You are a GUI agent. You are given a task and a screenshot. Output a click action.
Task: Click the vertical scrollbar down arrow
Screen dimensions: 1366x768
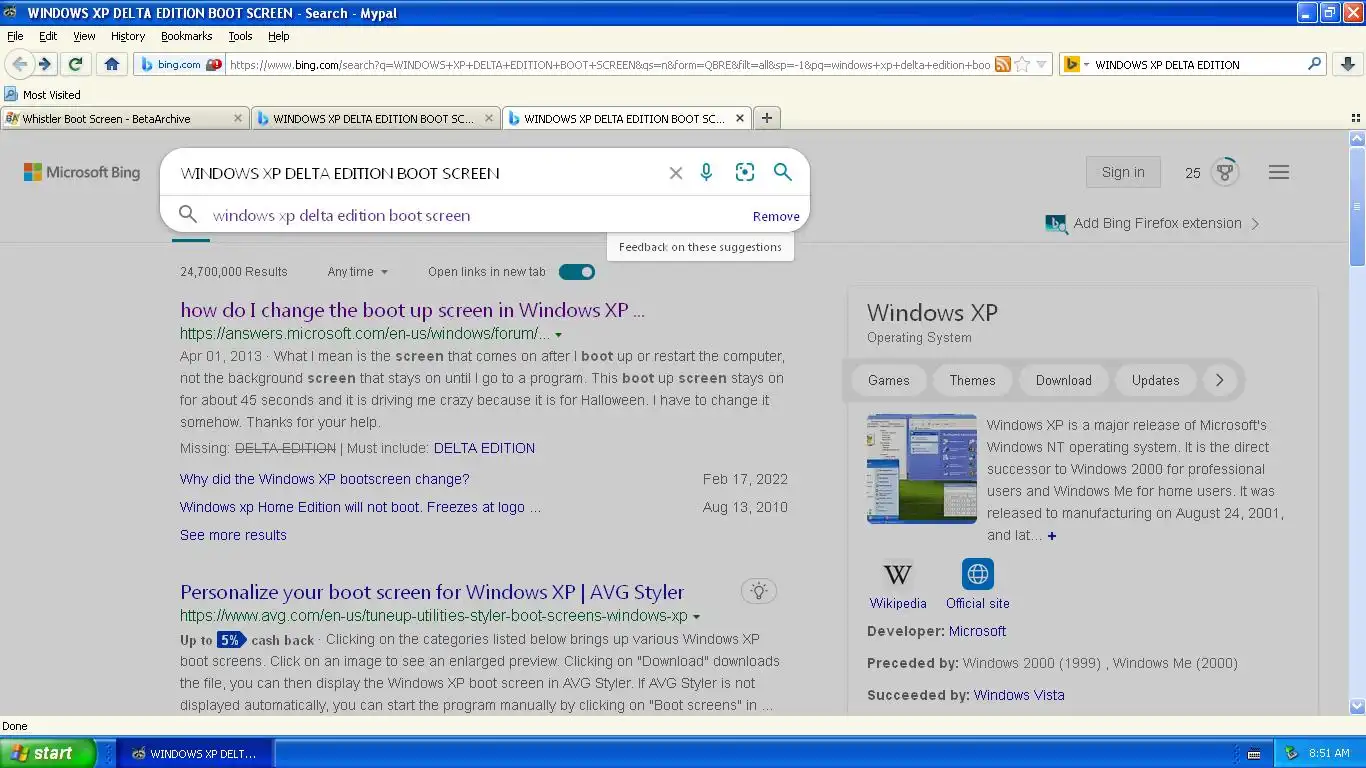(x=1357, y=706)
